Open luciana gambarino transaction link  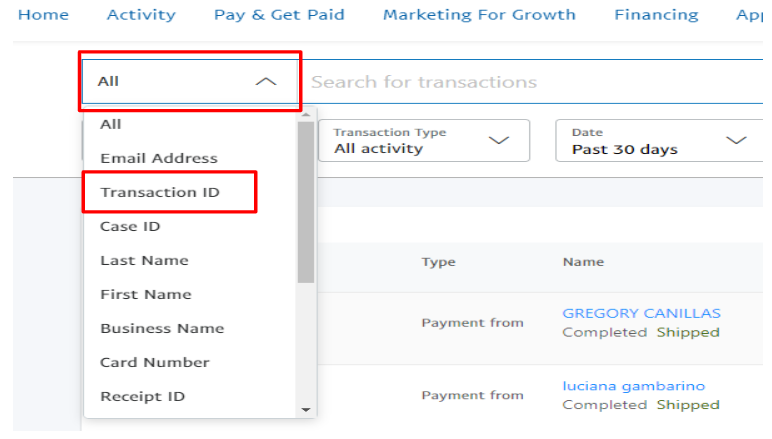pos(633,386)
